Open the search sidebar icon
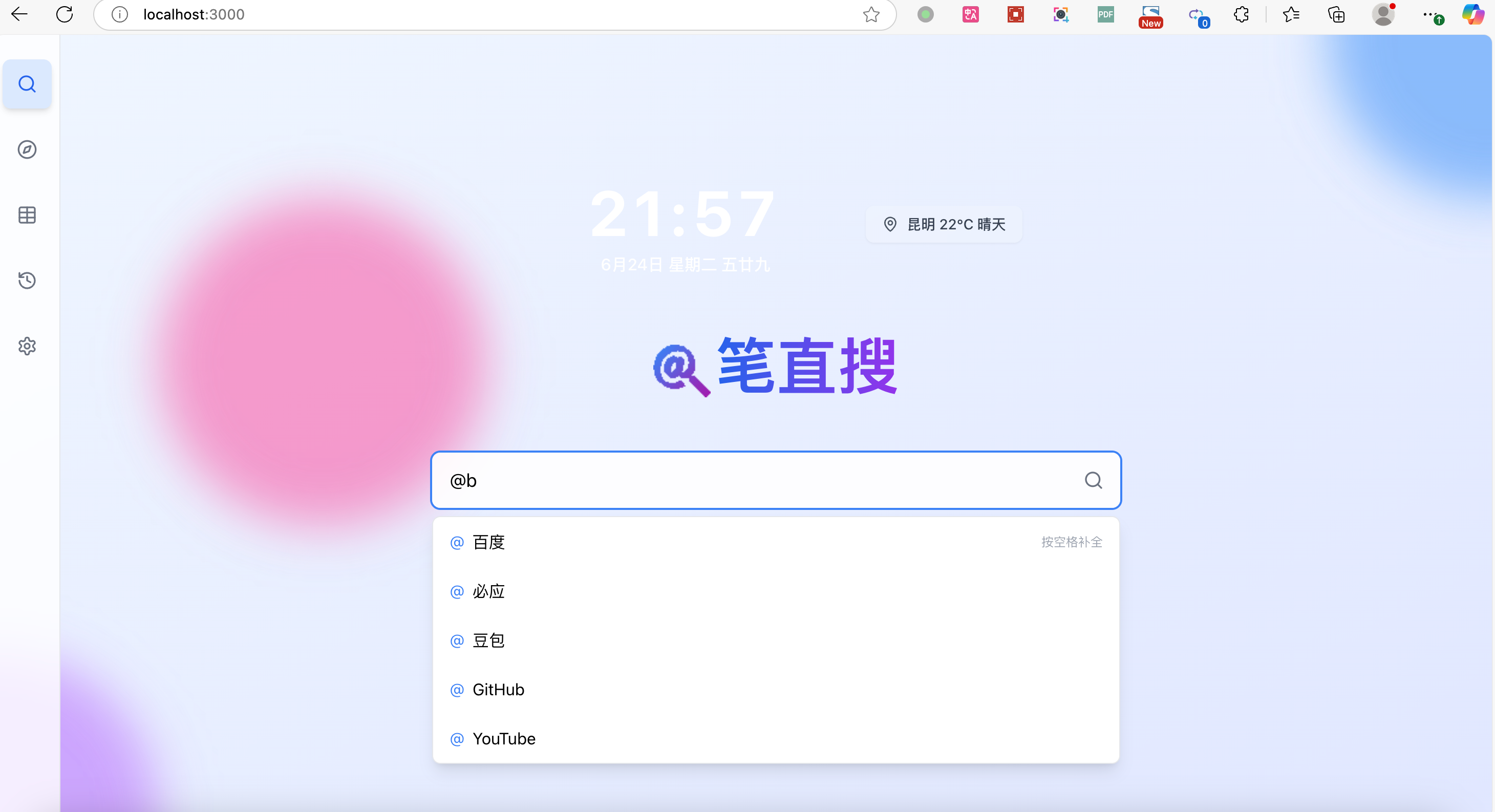1495x812 pixels. pos(27,84)
